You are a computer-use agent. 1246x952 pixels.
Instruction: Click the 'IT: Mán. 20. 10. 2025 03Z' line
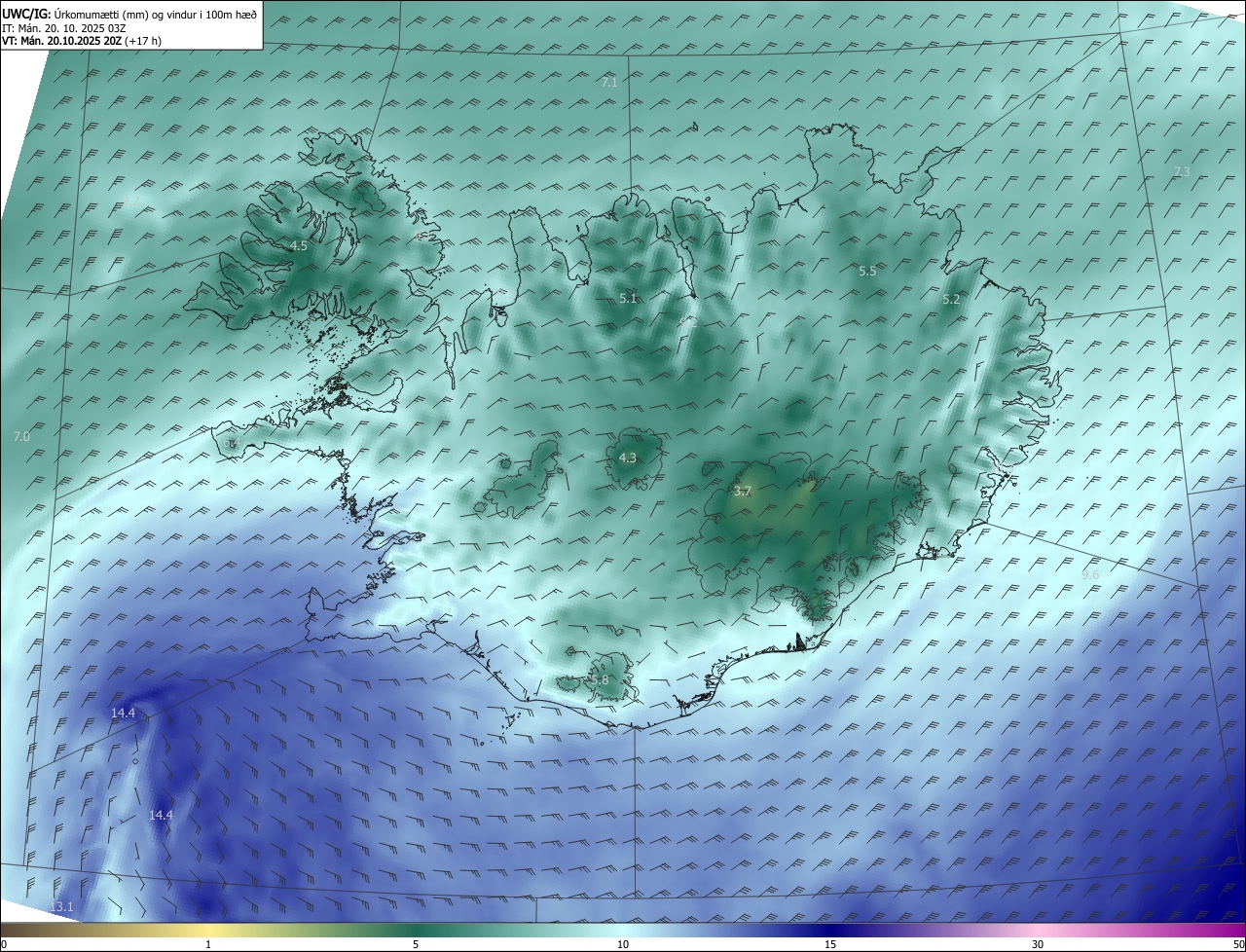[x=63, y=28]
